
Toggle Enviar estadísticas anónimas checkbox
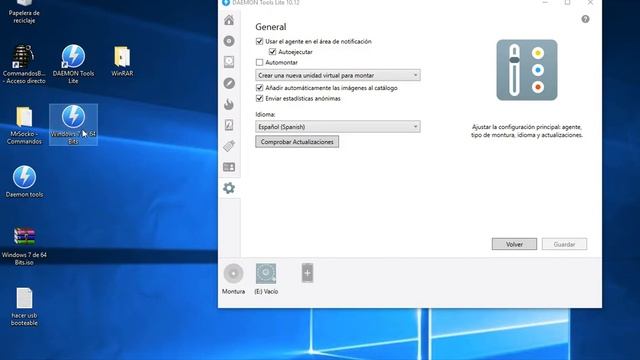[259, 98]
